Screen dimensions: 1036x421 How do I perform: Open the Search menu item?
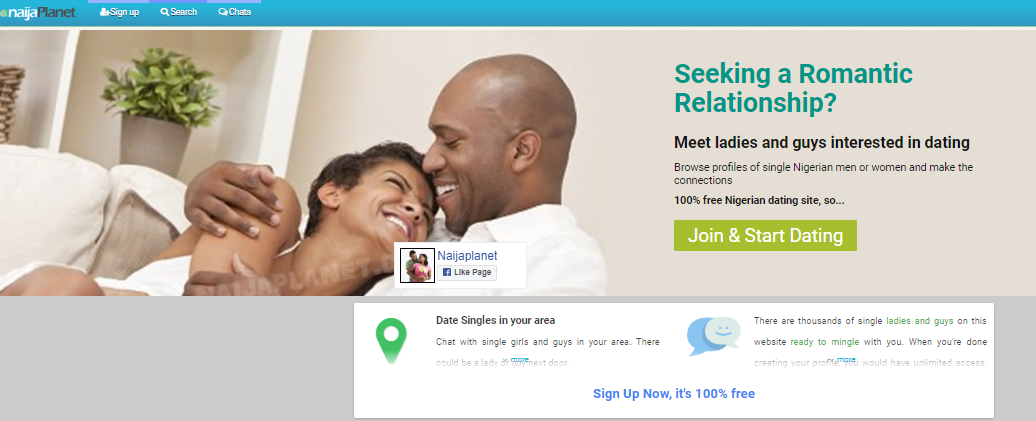click(178, 12)
